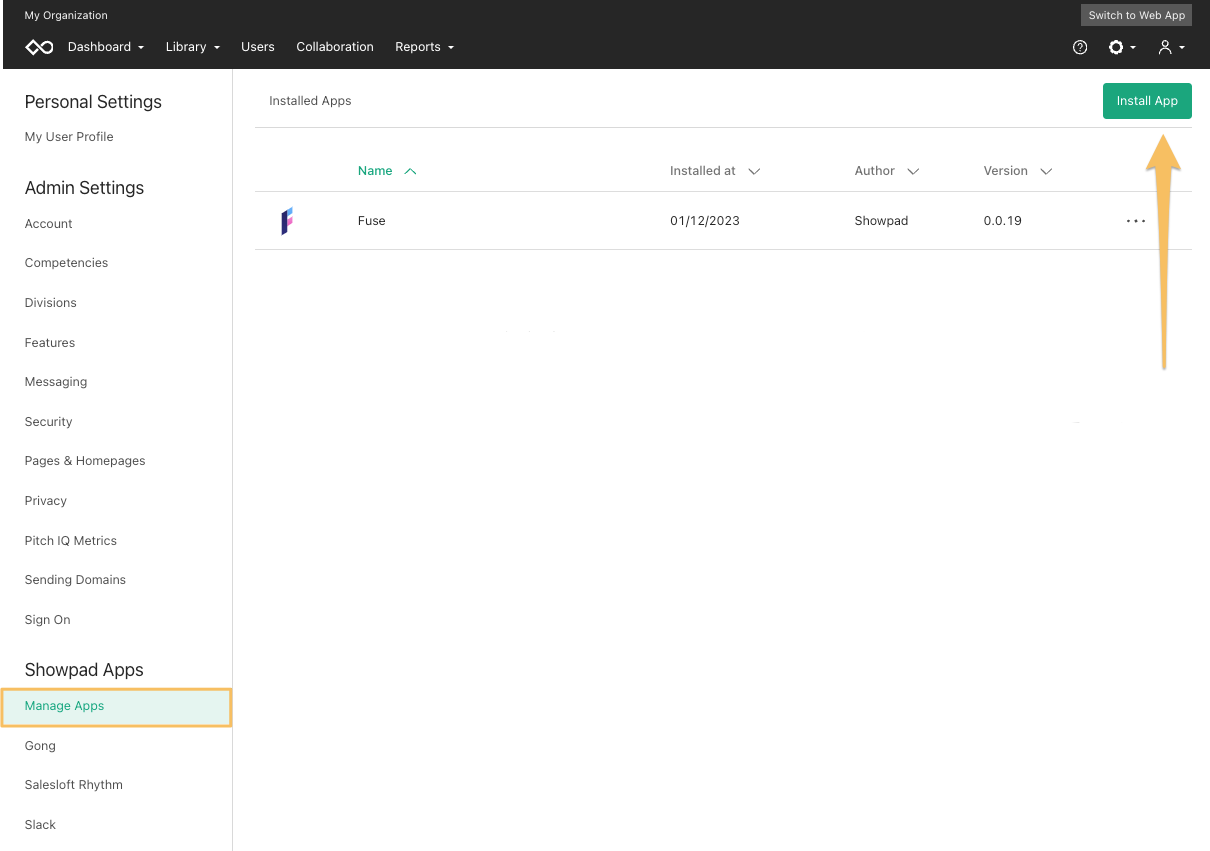This screenshot has height=851, width=1210.
Task: Open Sign On settings
Action: (48, 620)
